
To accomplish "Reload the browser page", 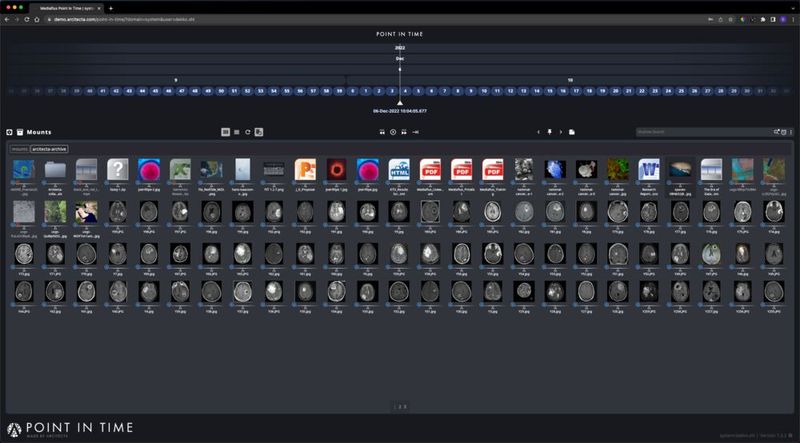I will click(27, 19).
